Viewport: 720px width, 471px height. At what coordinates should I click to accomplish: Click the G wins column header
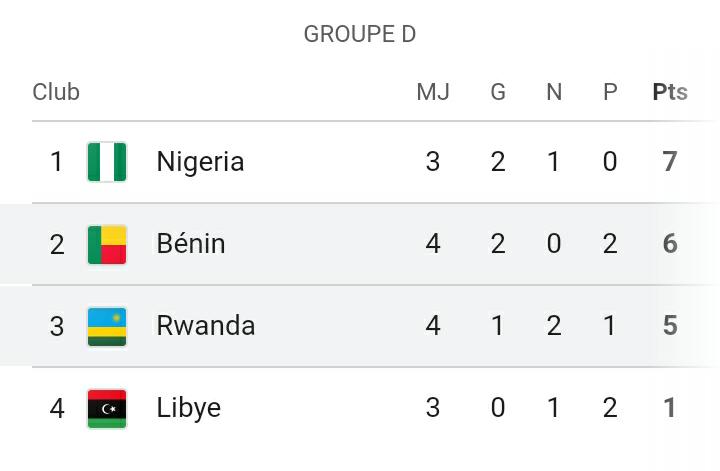tap(498, 92)
